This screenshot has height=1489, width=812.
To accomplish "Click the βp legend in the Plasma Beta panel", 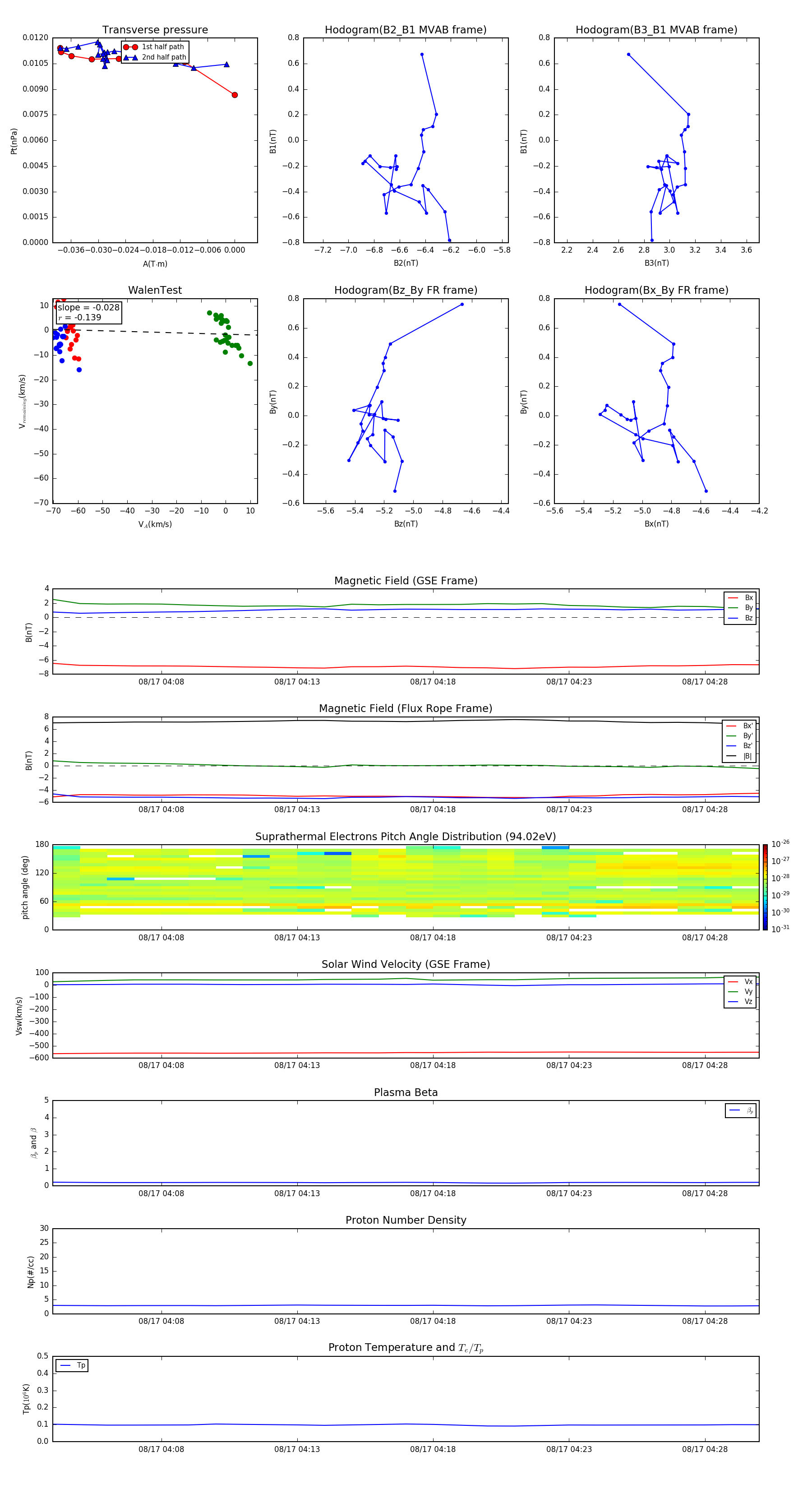I will [x=741, y=1110].
